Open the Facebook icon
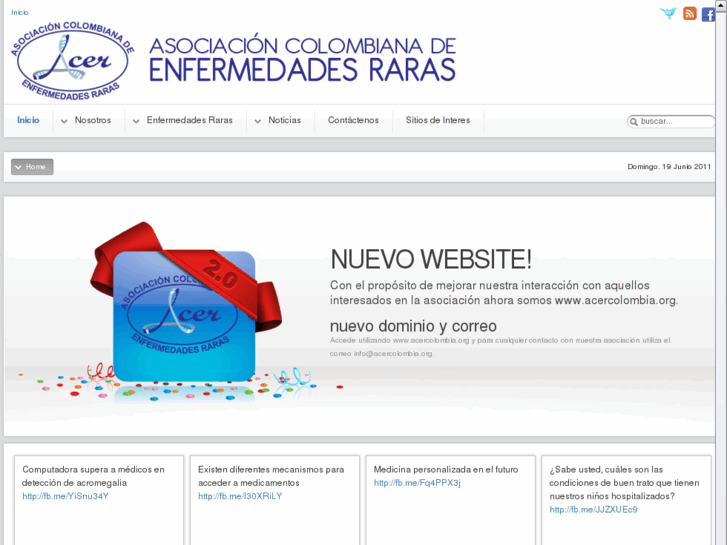This screenshot has height=545, width=727. click(x=708, y=14)
